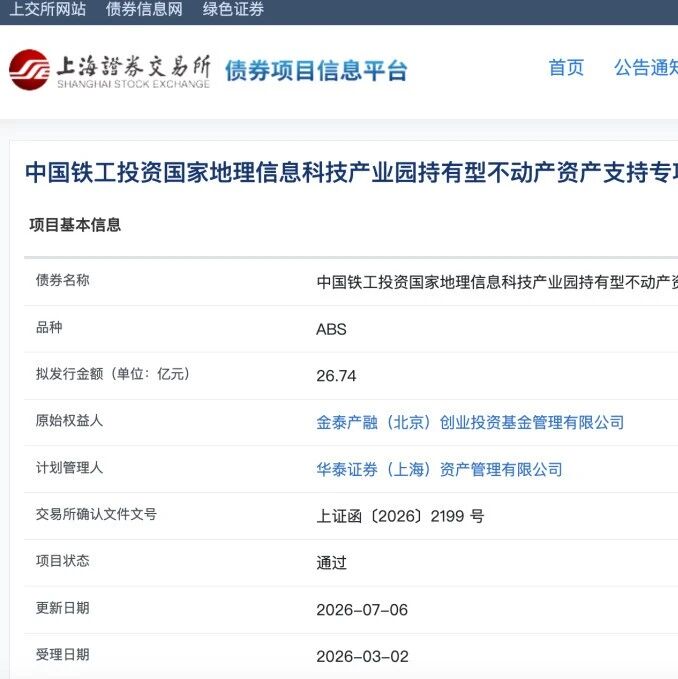Click the 债券项目信息平台 platform title
This screenshot has height=679, width=678.
(x=316, y=70)
